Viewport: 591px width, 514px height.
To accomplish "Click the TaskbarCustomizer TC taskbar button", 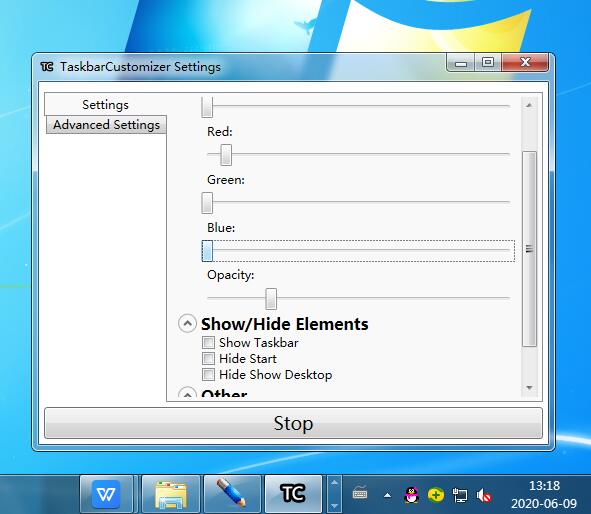I will (x=293, y=494).
